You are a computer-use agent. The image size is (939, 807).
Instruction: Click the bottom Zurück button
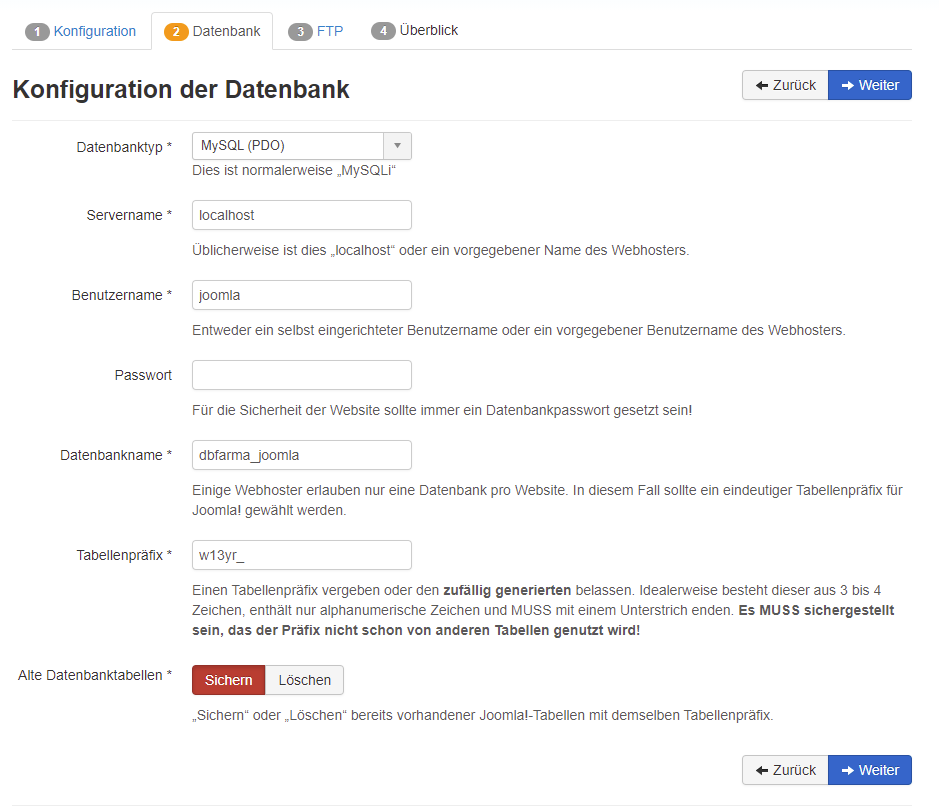(x=785, y=770)
